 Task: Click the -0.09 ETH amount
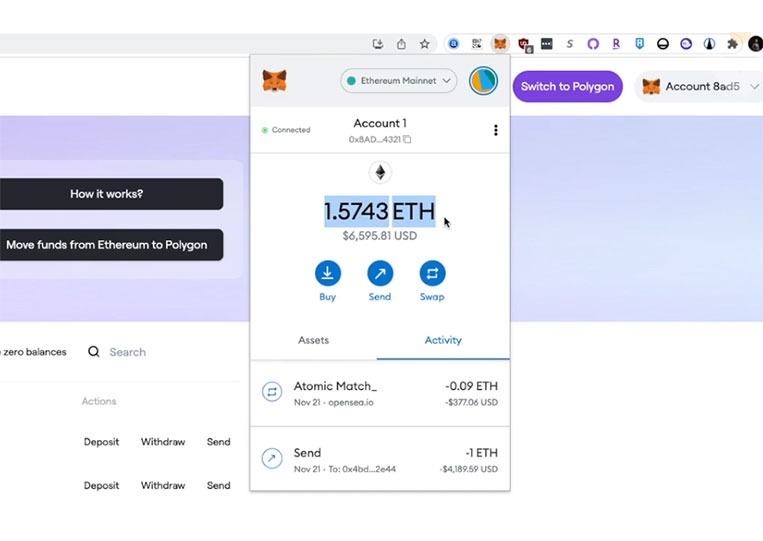pyautogui.click(x=472, y=386)
